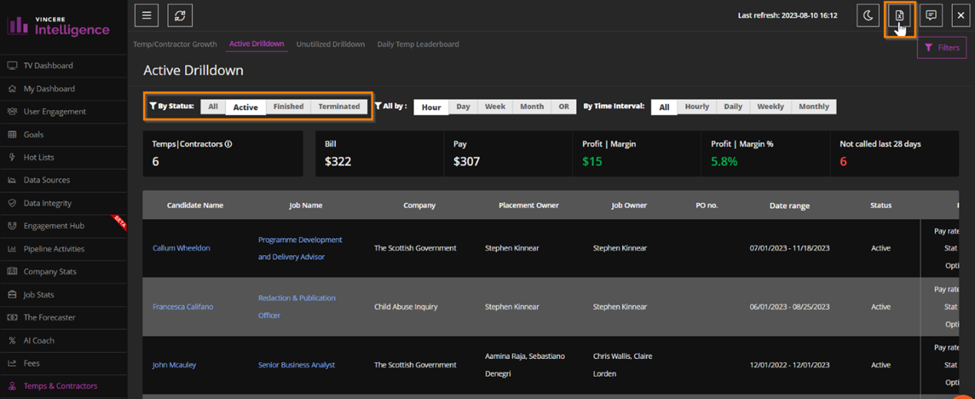Open the comment feedback icon
This screenshot has width=975, height=399.
click(931, 16)
